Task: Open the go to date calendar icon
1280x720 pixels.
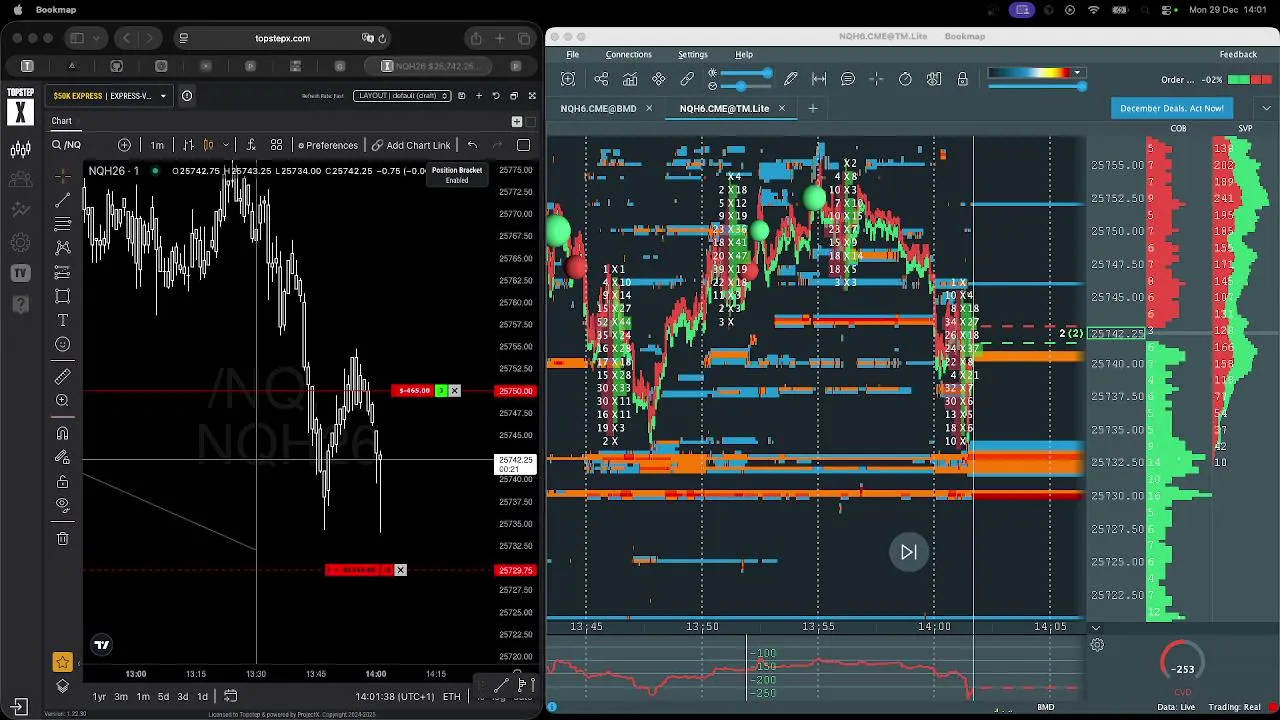Action: (x=230, y=696)
